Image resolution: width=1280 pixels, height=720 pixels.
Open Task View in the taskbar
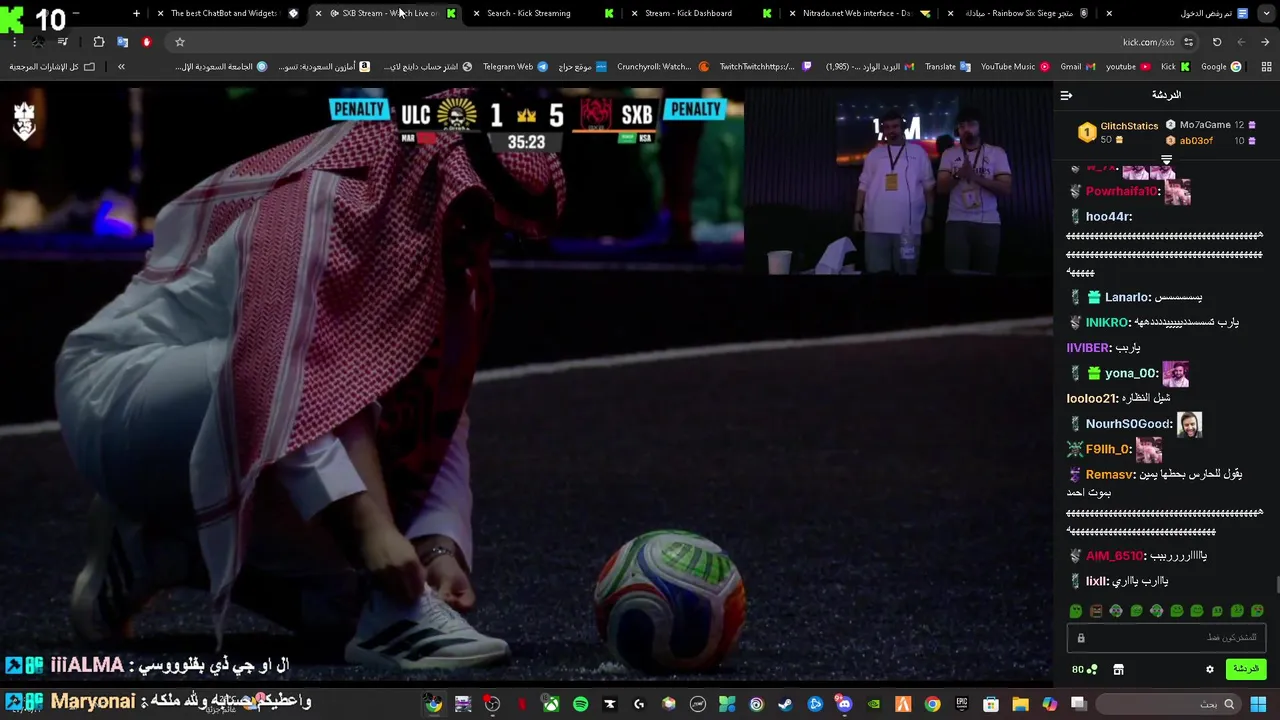click(1078, 704)
